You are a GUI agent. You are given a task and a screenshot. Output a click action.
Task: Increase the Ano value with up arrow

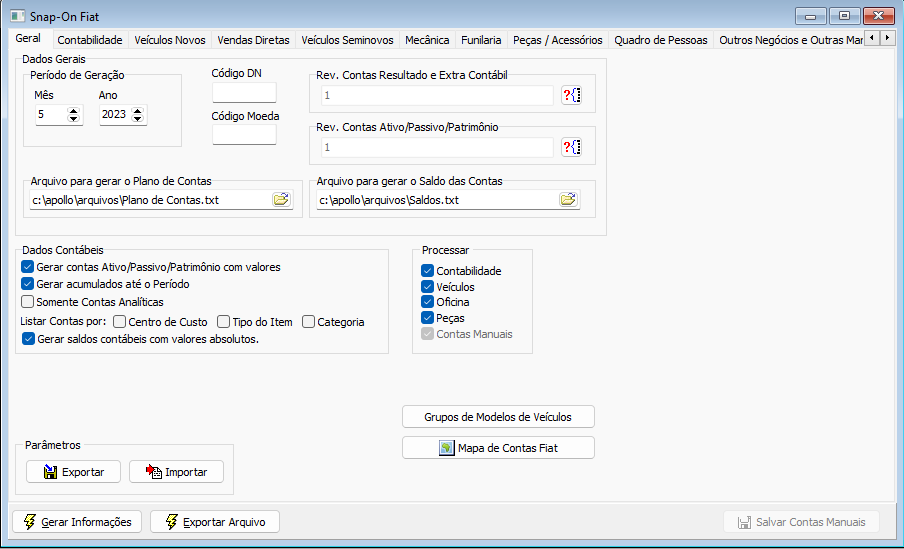tap(137, 111)
